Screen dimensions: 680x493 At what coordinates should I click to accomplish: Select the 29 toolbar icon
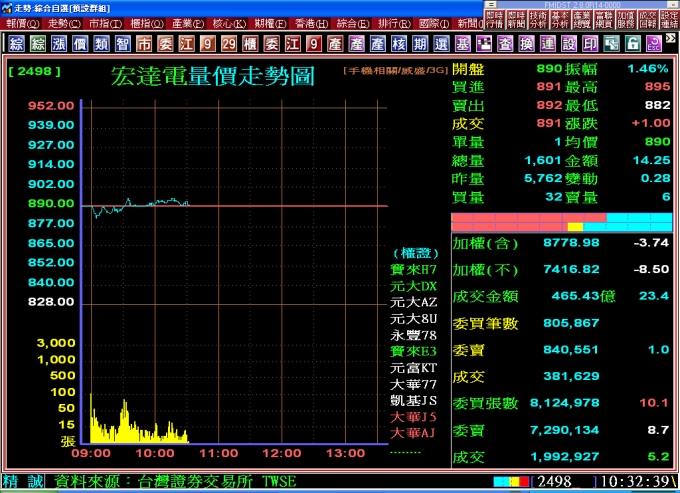pos(229,44)
